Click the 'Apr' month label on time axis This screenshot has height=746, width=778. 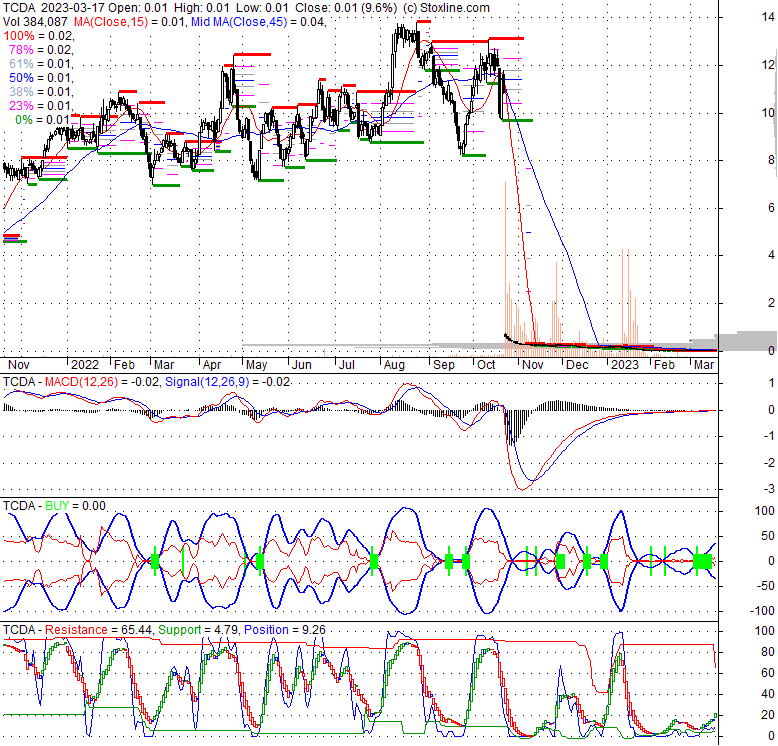212,365
